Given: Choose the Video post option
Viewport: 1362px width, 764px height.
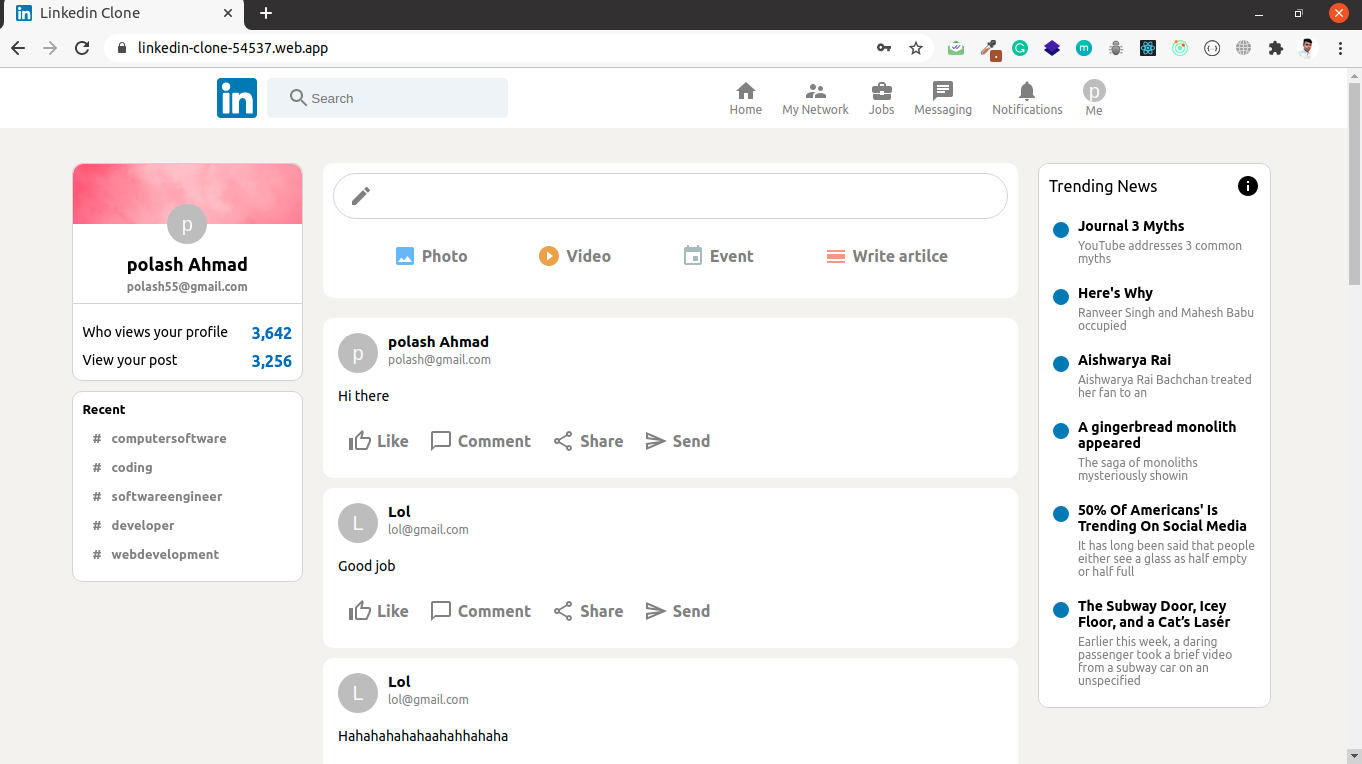Looking at the screenshot, I should click(575, 256).
